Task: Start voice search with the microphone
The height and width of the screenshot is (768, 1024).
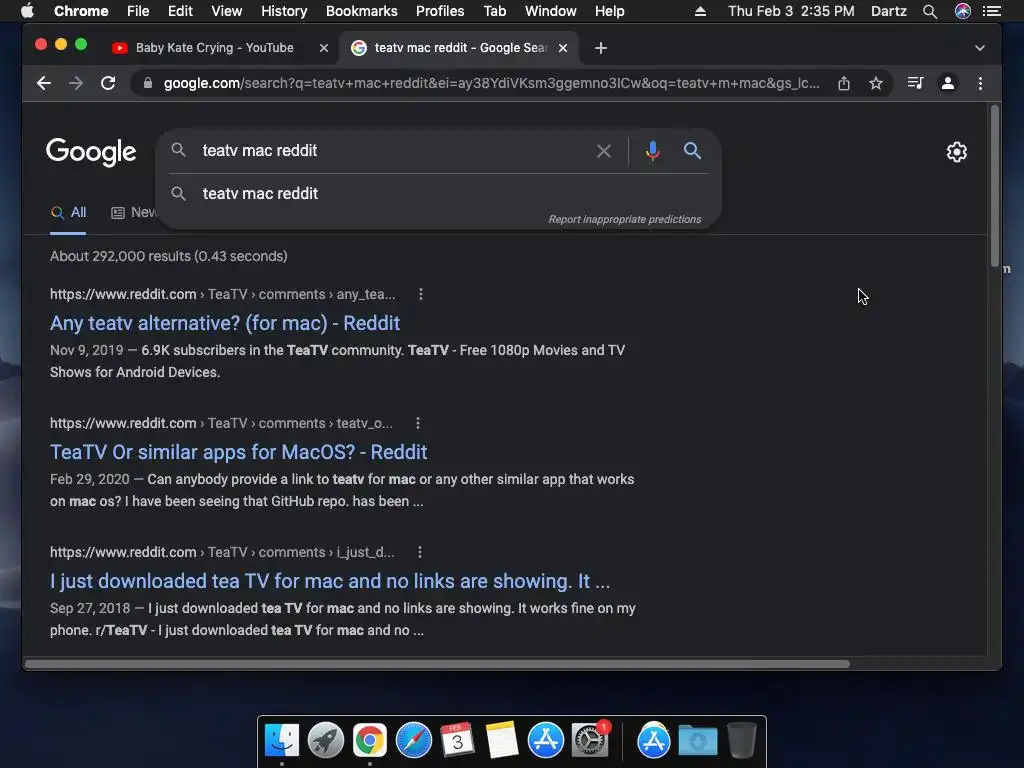Action: pos(652,151)
